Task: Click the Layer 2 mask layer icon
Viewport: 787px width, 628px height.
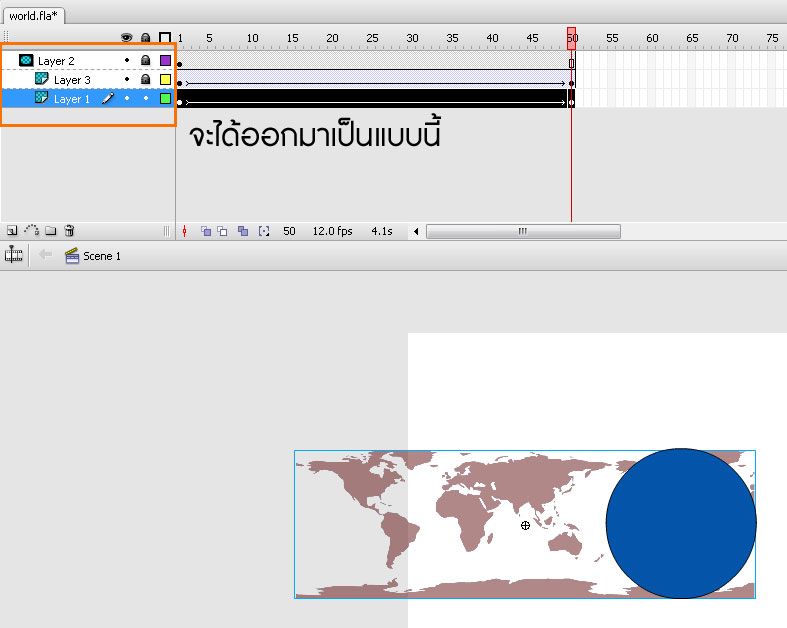Action: pyautogui.click(x=26, y=60)
